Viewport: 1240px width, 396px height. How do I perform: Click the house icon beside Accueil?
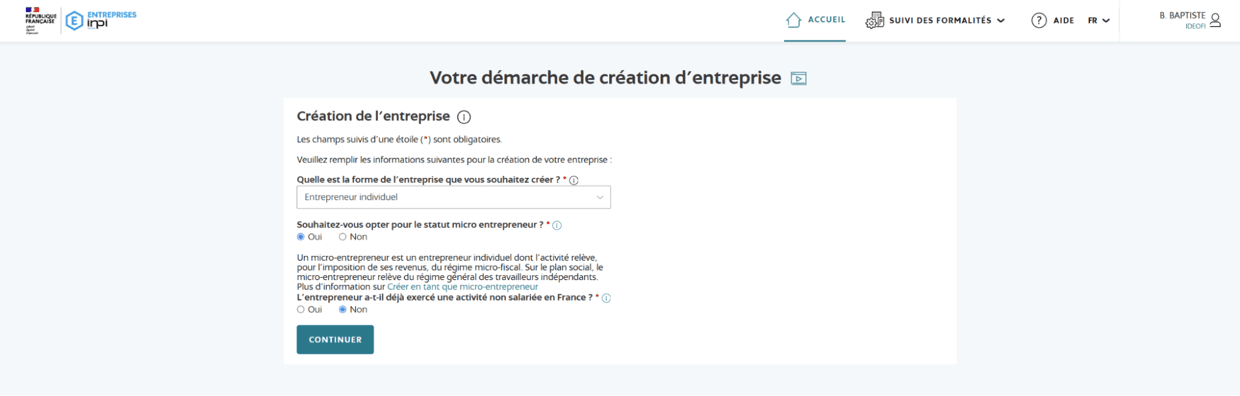click(794, 20)
